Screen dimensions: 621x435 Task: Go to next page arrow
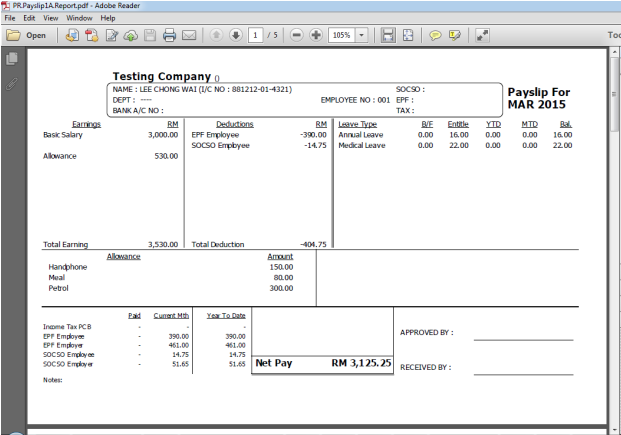(x=236, y=35)
